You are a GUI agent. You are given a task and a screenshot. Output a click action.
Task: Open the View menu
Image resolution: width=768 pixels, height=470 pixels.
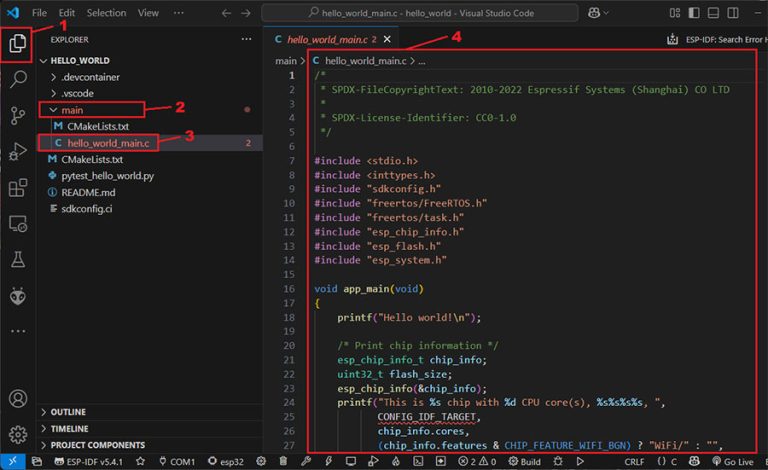(x=148, y=13)
